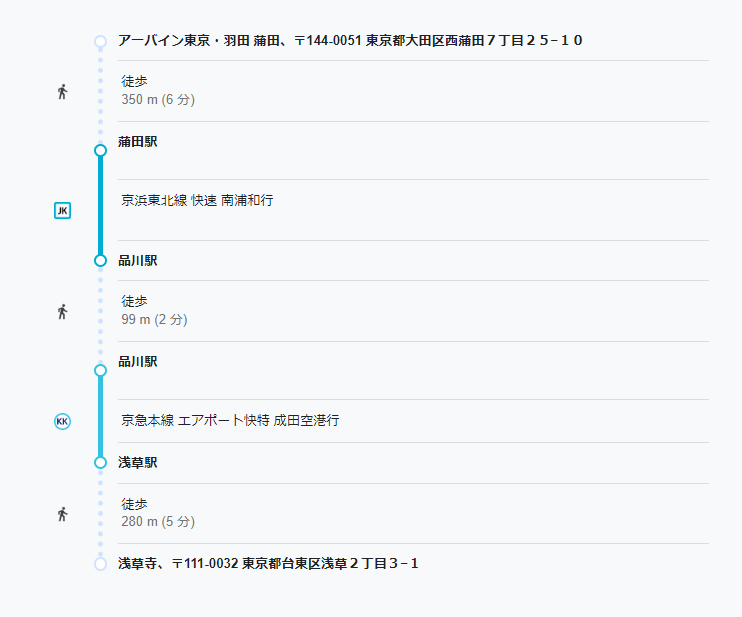Viewport: 742px width, 617px height.
Task: Open the origin address アーバイン東京・羽田 蒲田
Action: pos(350,41)
